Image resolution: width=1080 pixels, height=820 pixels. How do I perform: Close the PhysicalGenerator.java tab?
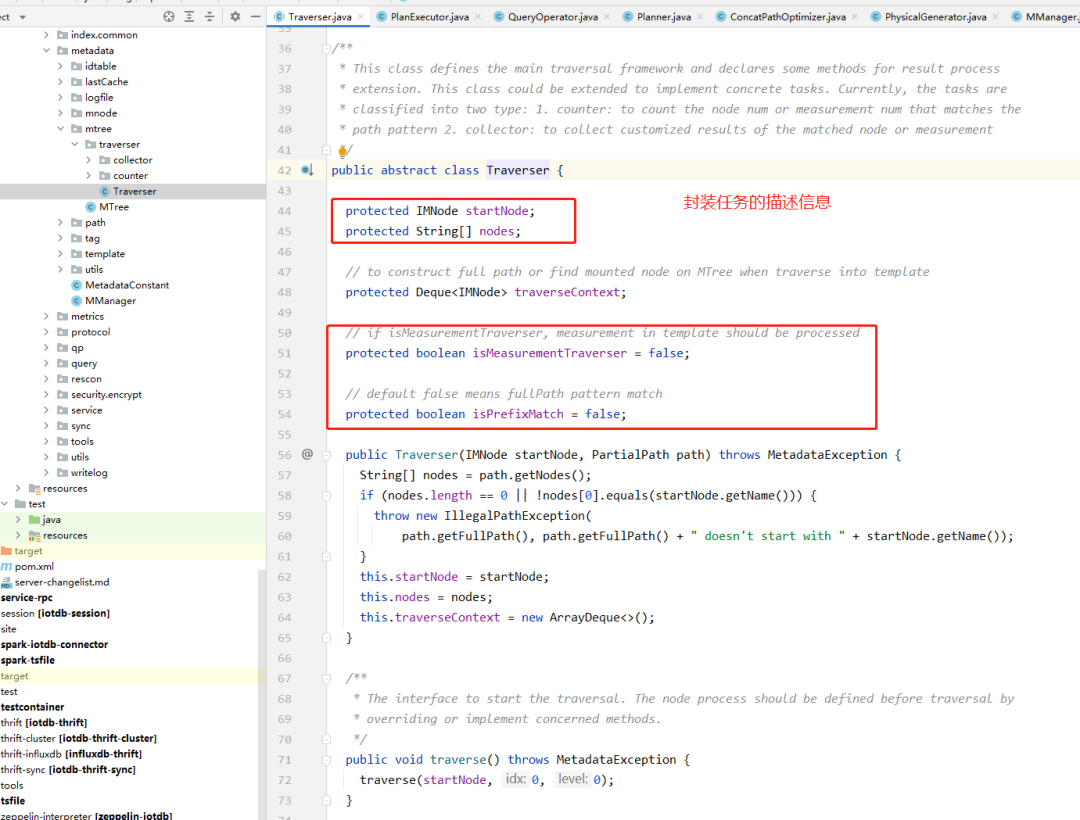tap(995, 17)
